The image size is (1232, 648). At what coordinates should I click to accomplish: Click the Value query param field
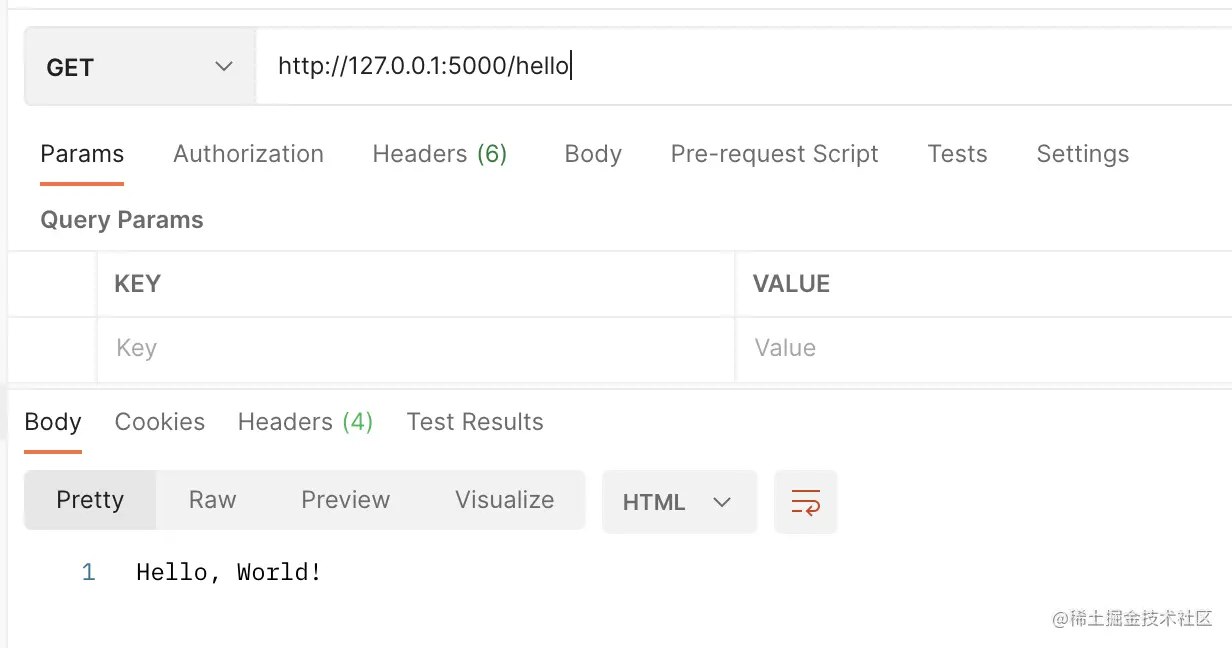click(980, 348)
